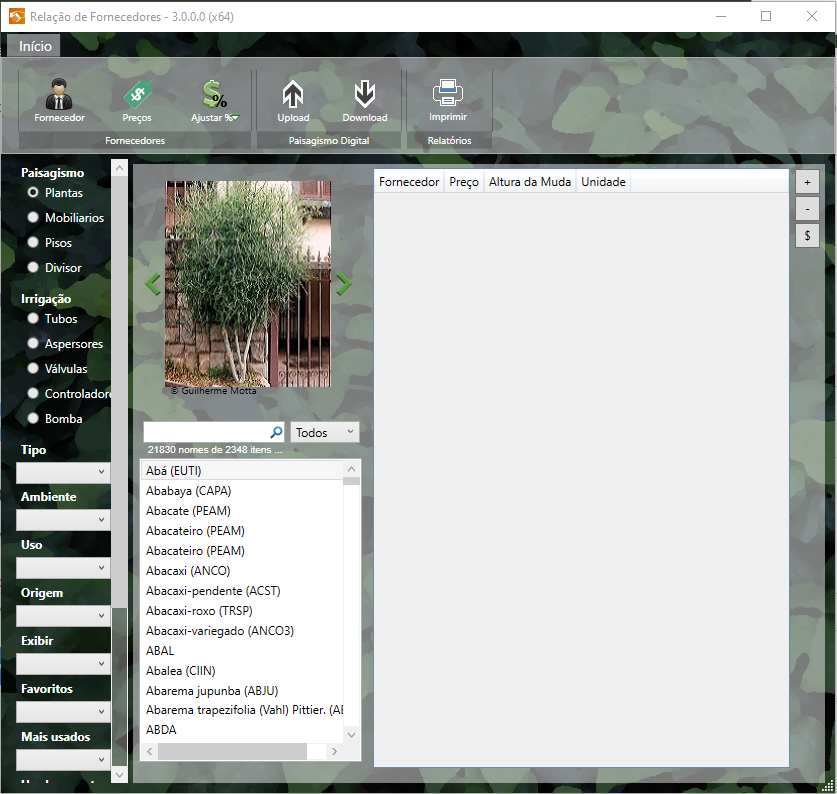Screen dimensions: 837x794
Task: Expand the Tipo dropdown
Action: pyautogui.click(x=63, y=472)
